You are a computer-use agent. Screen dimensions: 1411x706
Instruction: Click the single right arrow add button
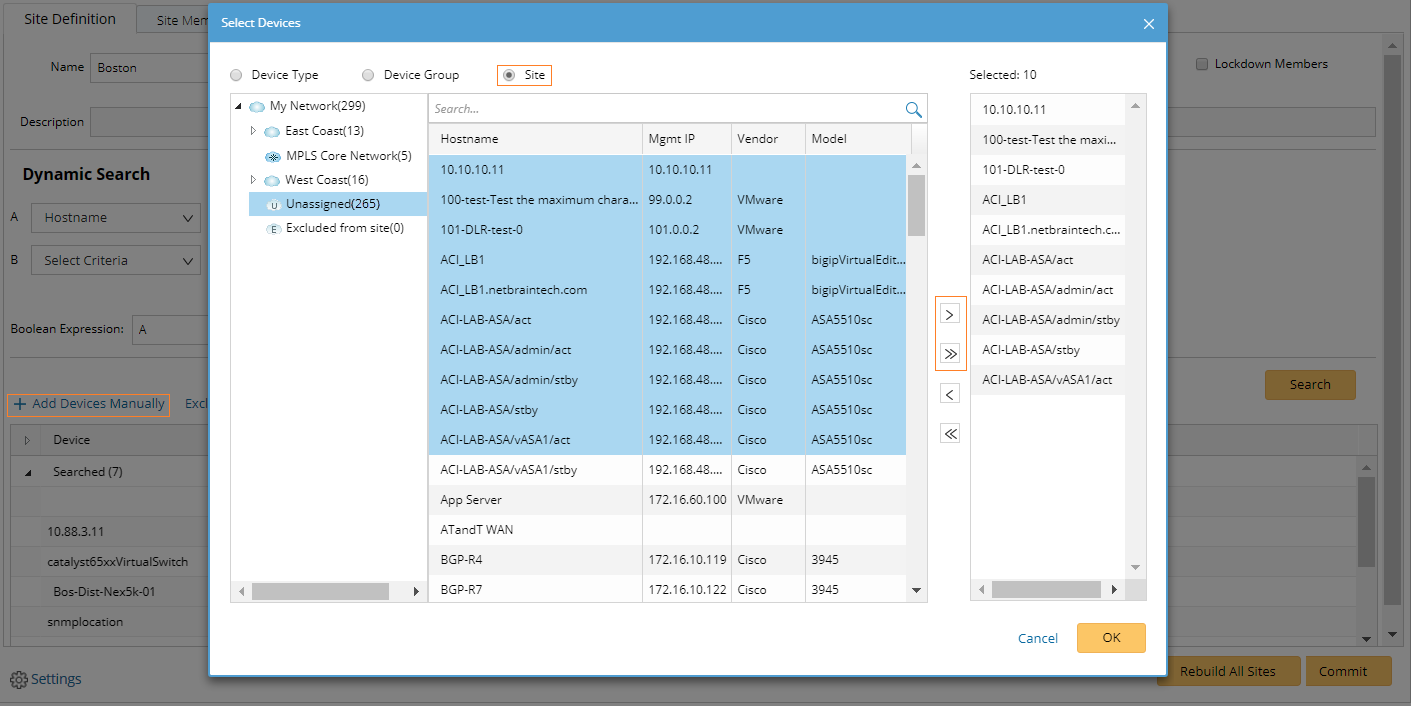[x=950, y=314]
